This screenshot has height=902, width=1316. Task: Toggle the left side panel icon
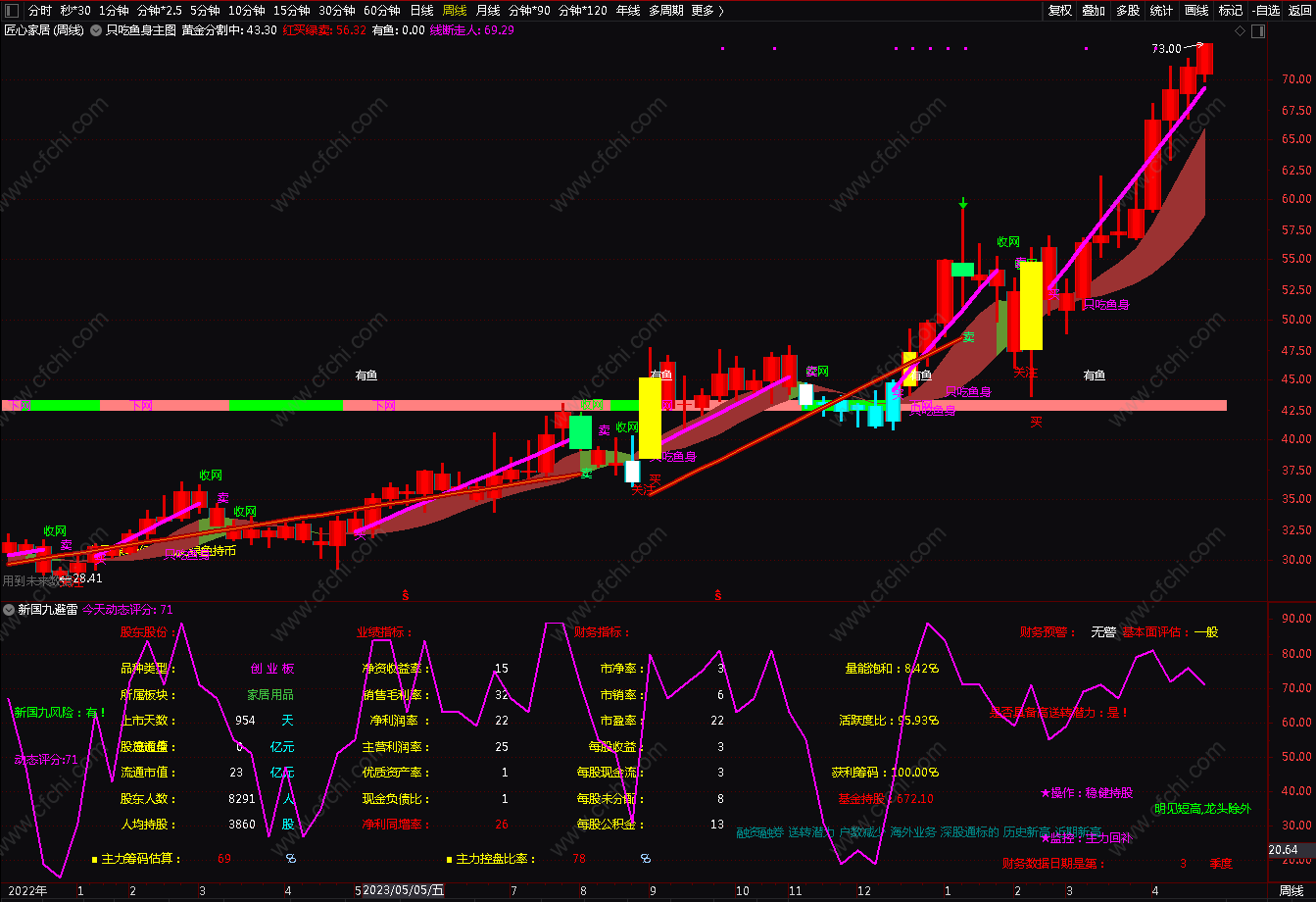coord(10,10)
